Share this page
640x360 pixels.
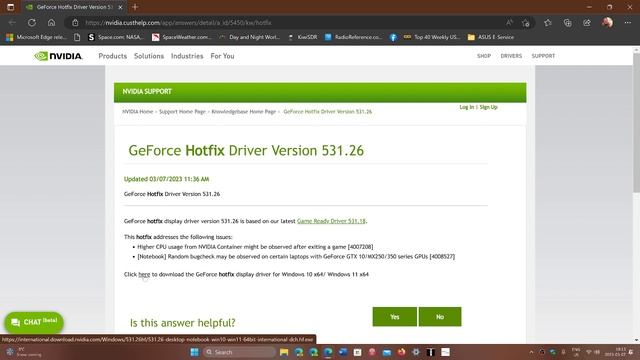point(587,23)
